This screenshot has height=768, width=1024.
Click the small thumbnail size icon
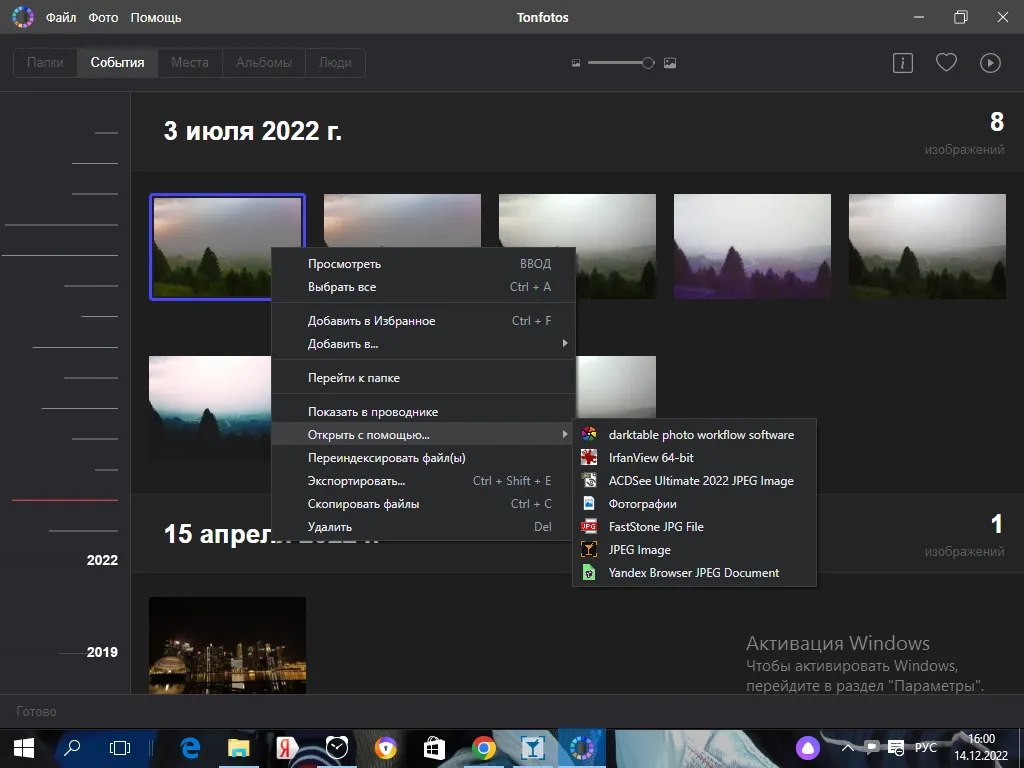pyautogui.click(x=576, y=63)
